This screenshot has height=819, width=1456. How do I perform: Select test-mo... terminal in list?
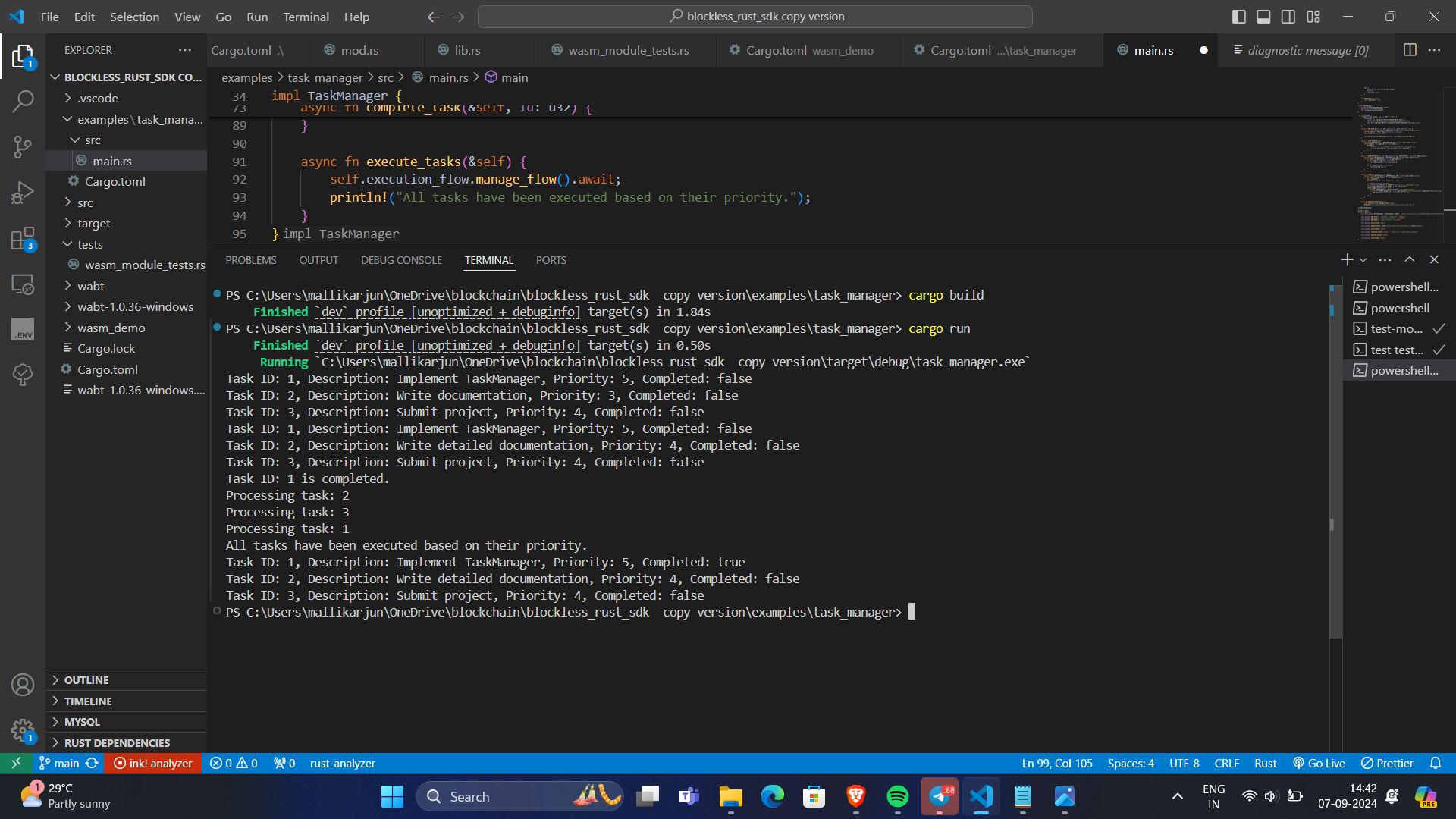click(1398, 328)
